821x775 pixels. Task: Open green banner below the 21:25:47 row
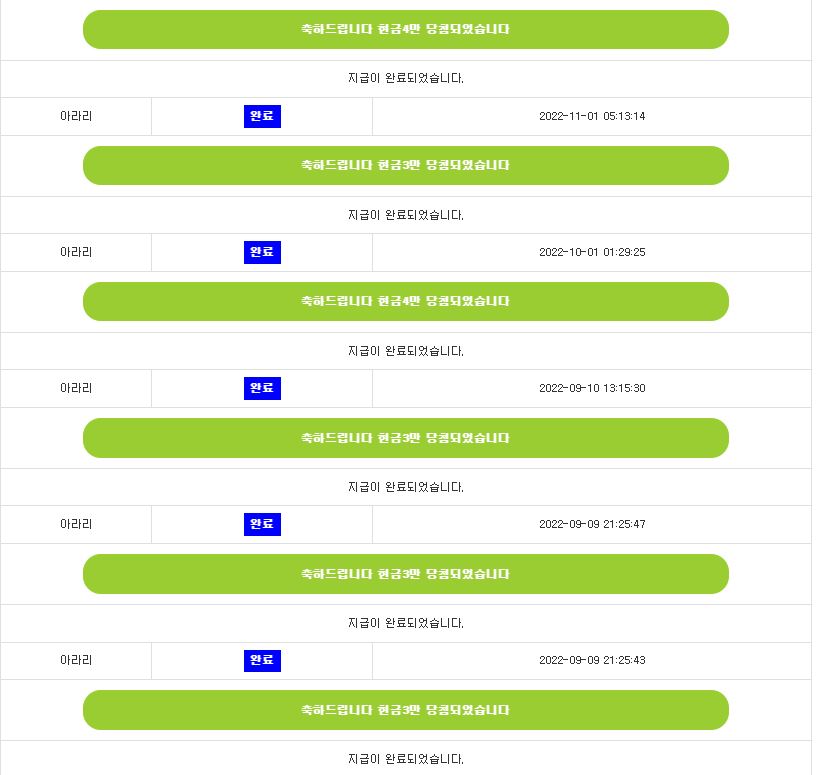(x=406, y=574)
